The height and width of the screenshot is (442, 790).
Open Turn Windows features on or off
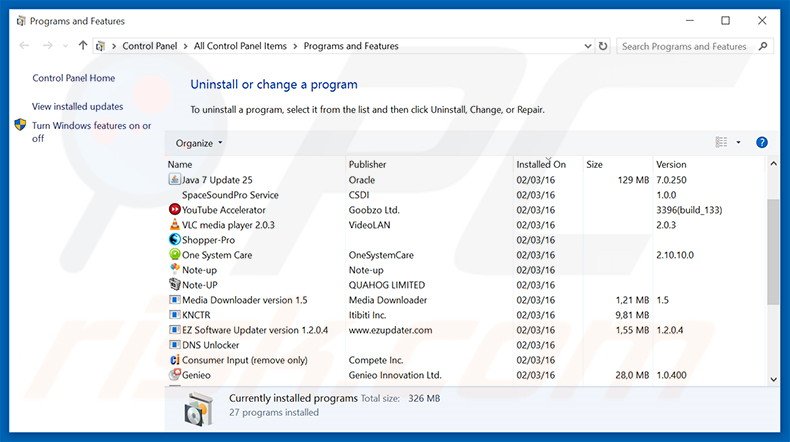[x=91, y=132]
